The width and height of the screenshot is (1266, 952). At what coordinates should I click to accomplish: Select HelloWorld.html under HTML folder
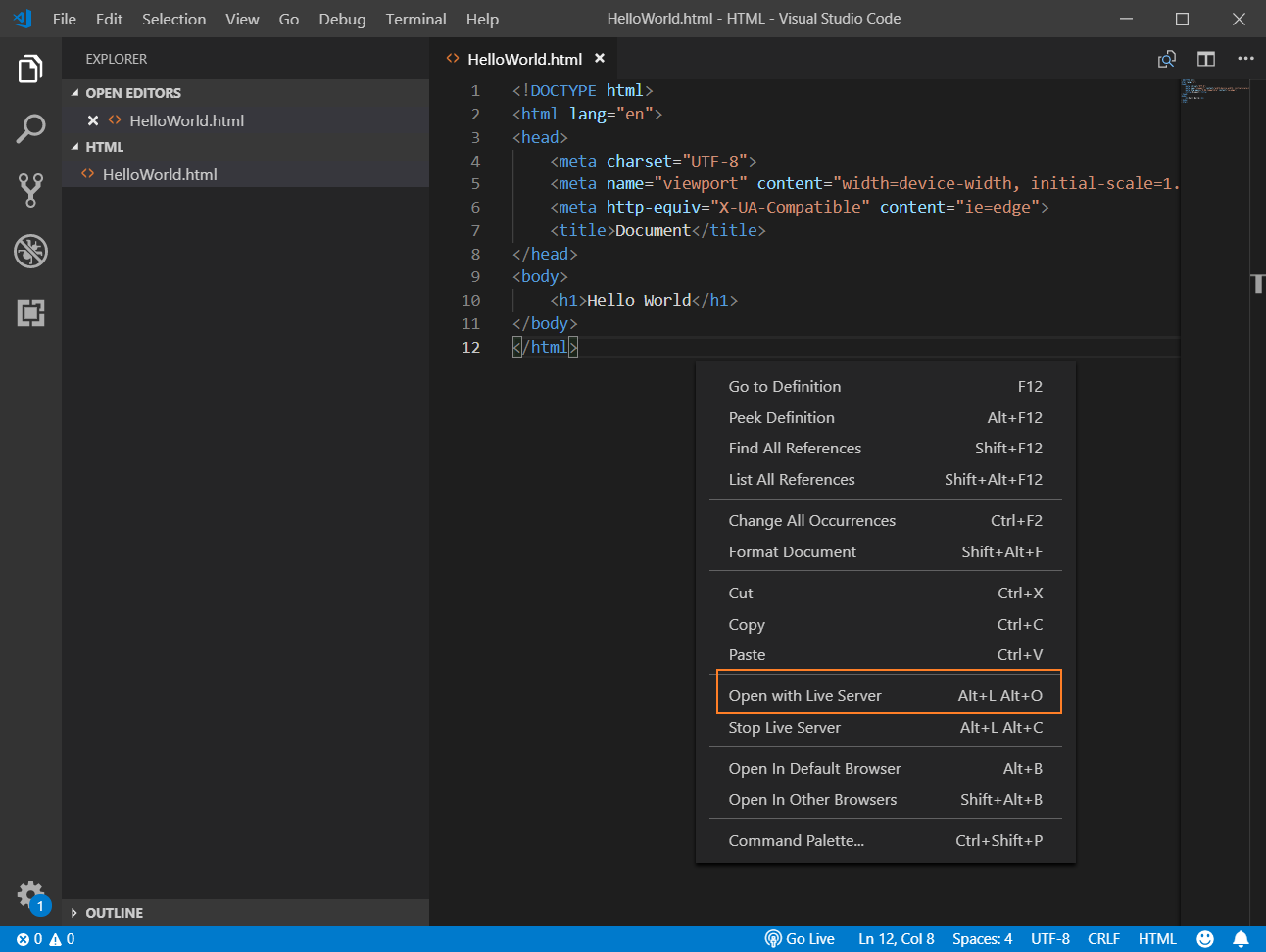160,174
